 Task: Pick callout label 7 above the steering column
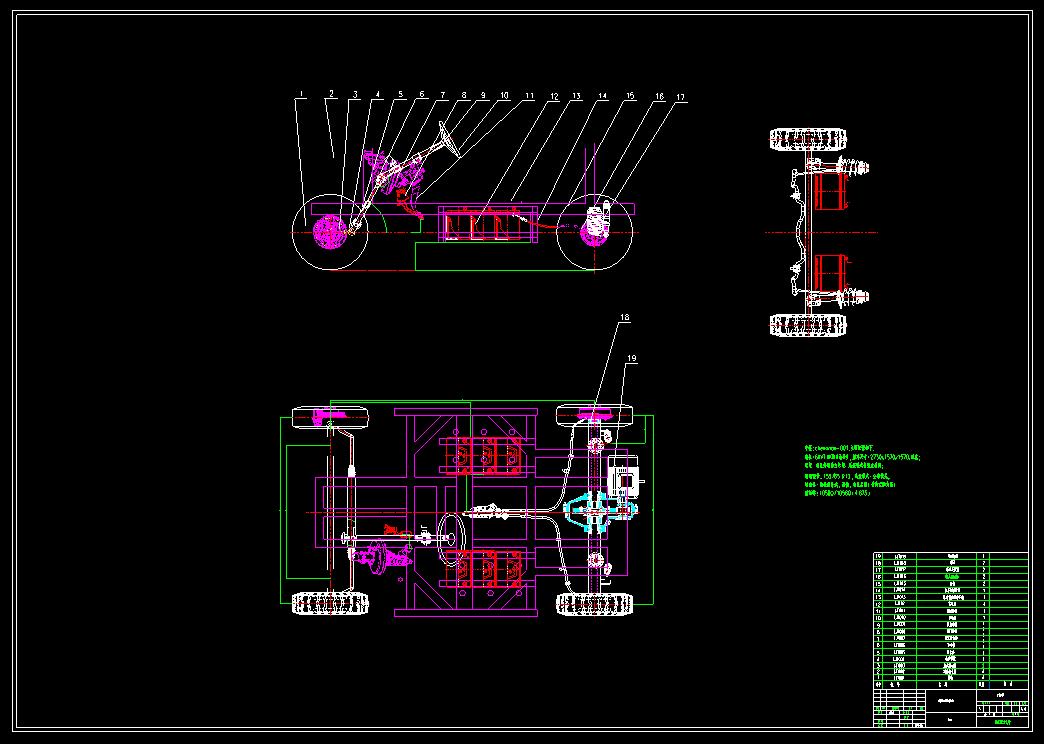click(x=443, y=95)
